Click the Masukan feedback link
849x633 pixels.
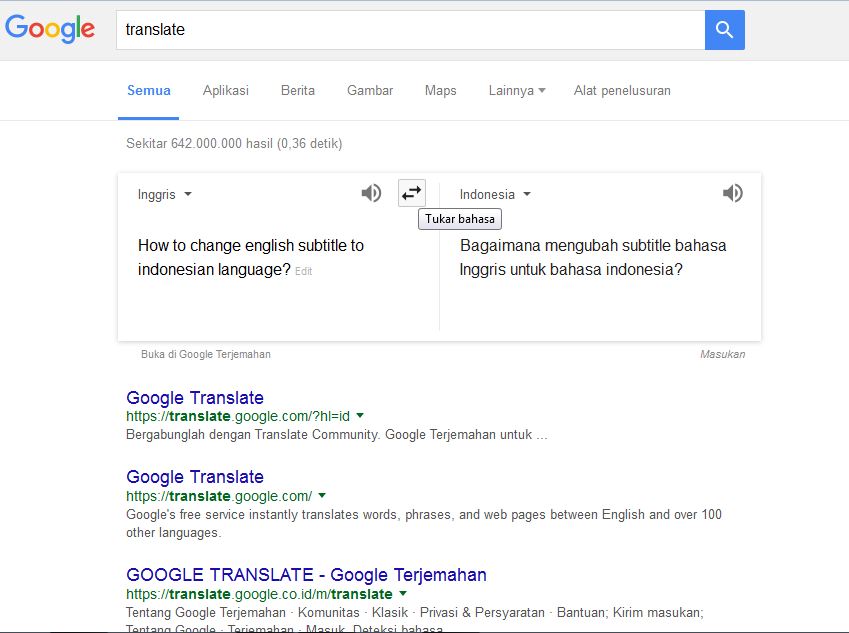pyautogui.click(x=722, y=354)
